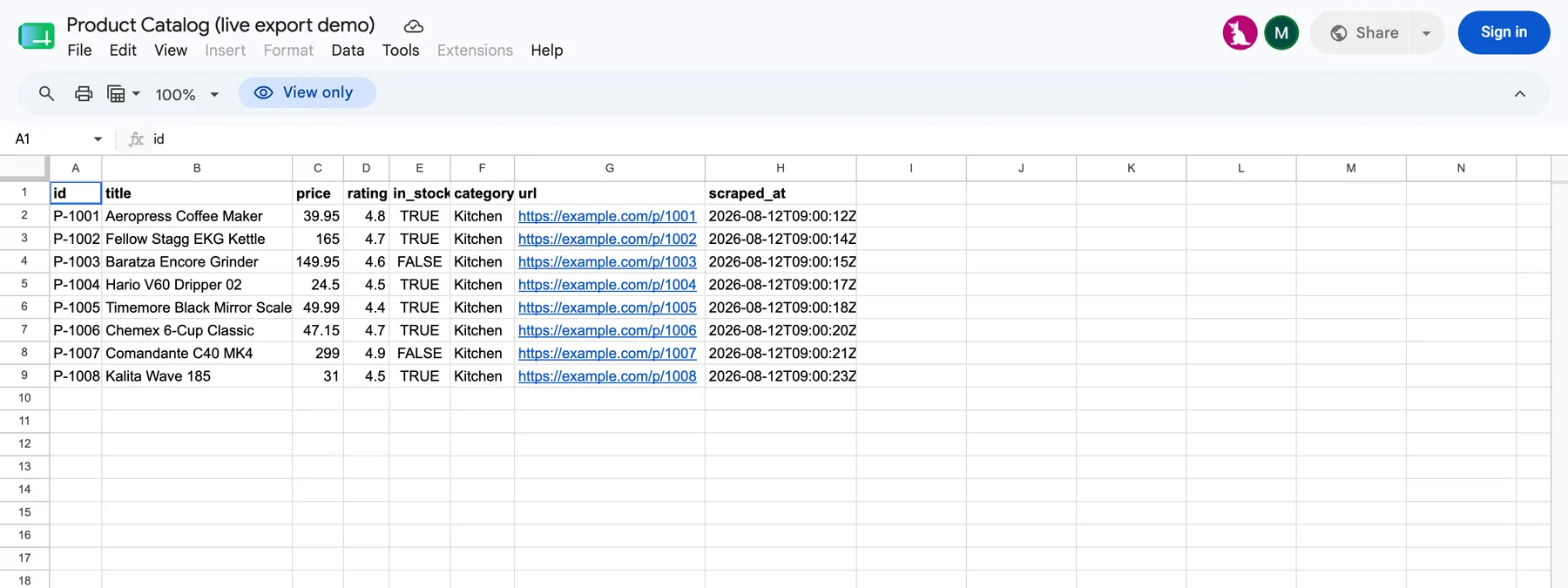Select header cell scraped_at
This screenshot has height=588, width=1568.
click(781, 193)
